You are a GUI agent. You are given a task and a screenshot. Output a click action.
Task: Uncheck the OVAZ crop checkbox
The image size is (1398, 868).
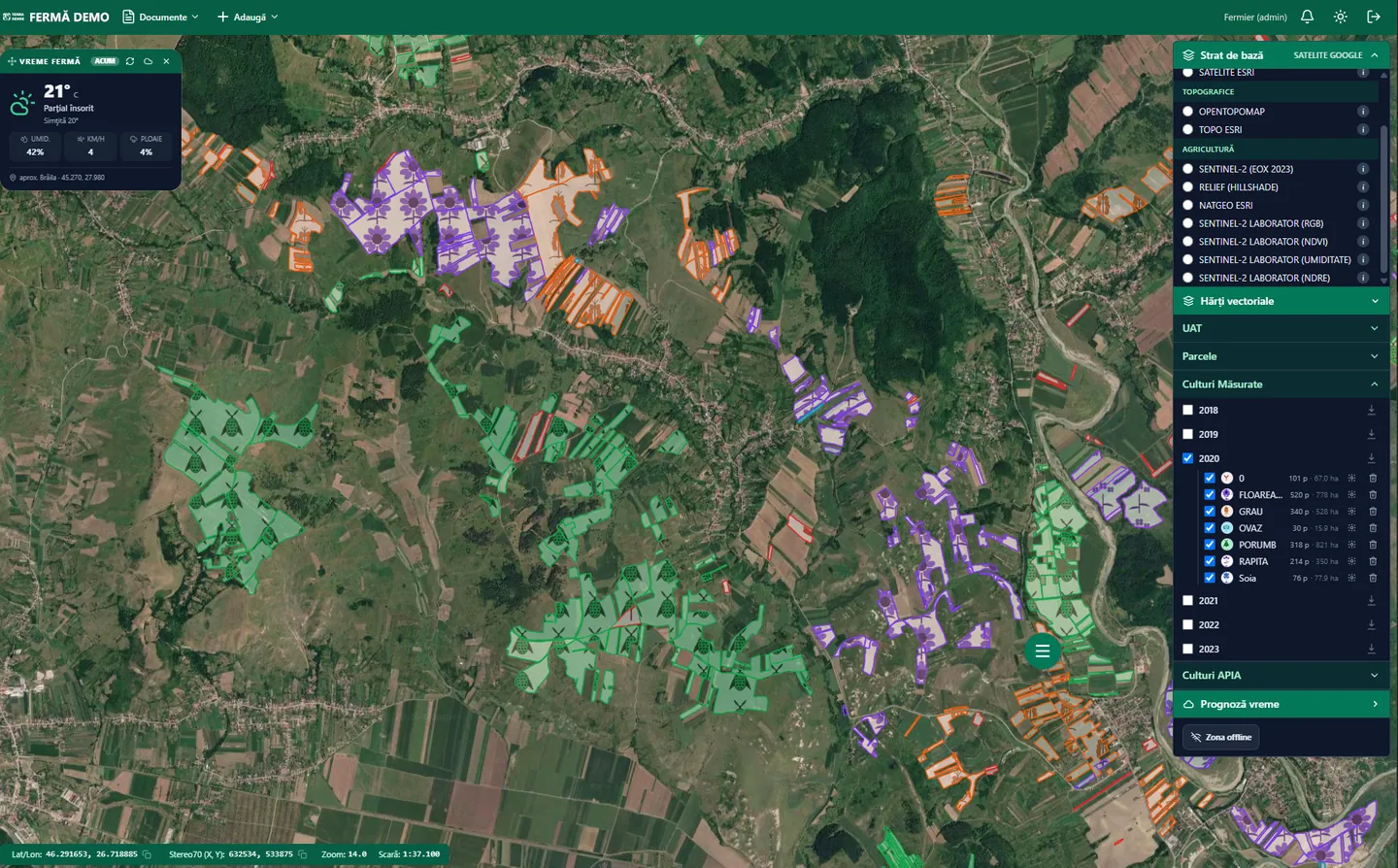click(x=1210, y=528)
